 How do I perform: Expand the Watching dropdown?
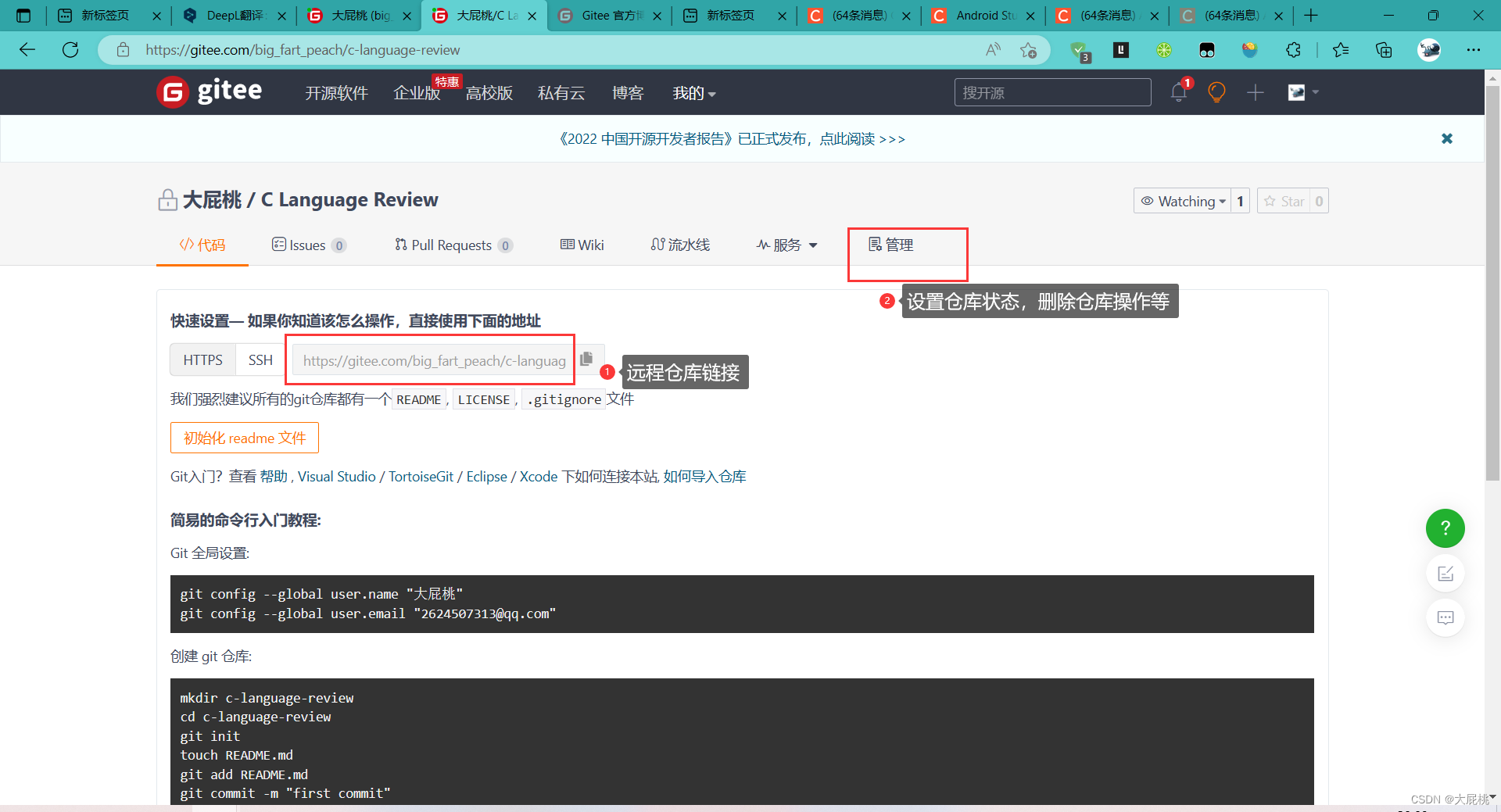click(x=1182, y=201)
